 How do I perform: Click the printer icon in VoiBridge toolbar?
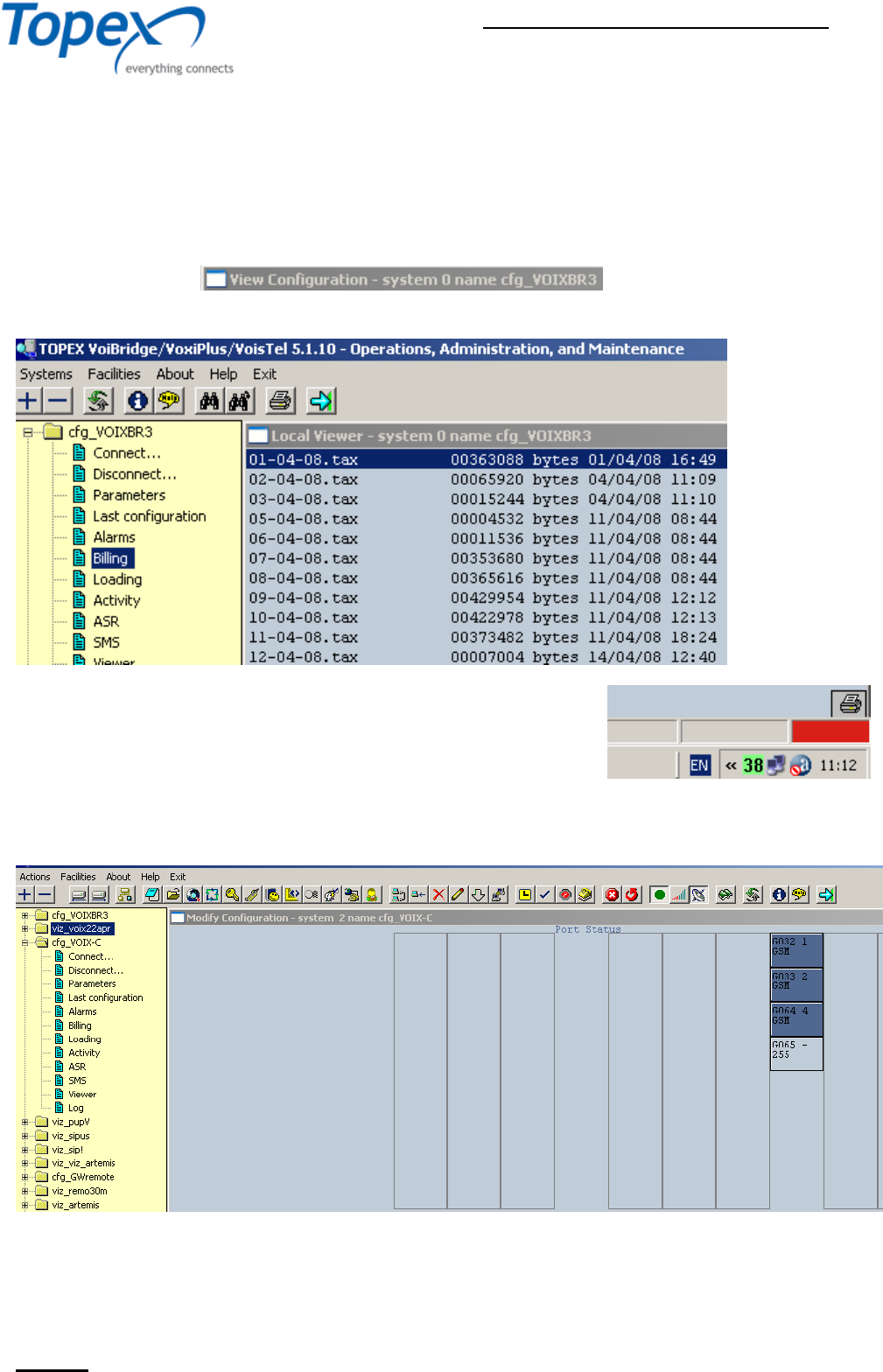point(280,401)
